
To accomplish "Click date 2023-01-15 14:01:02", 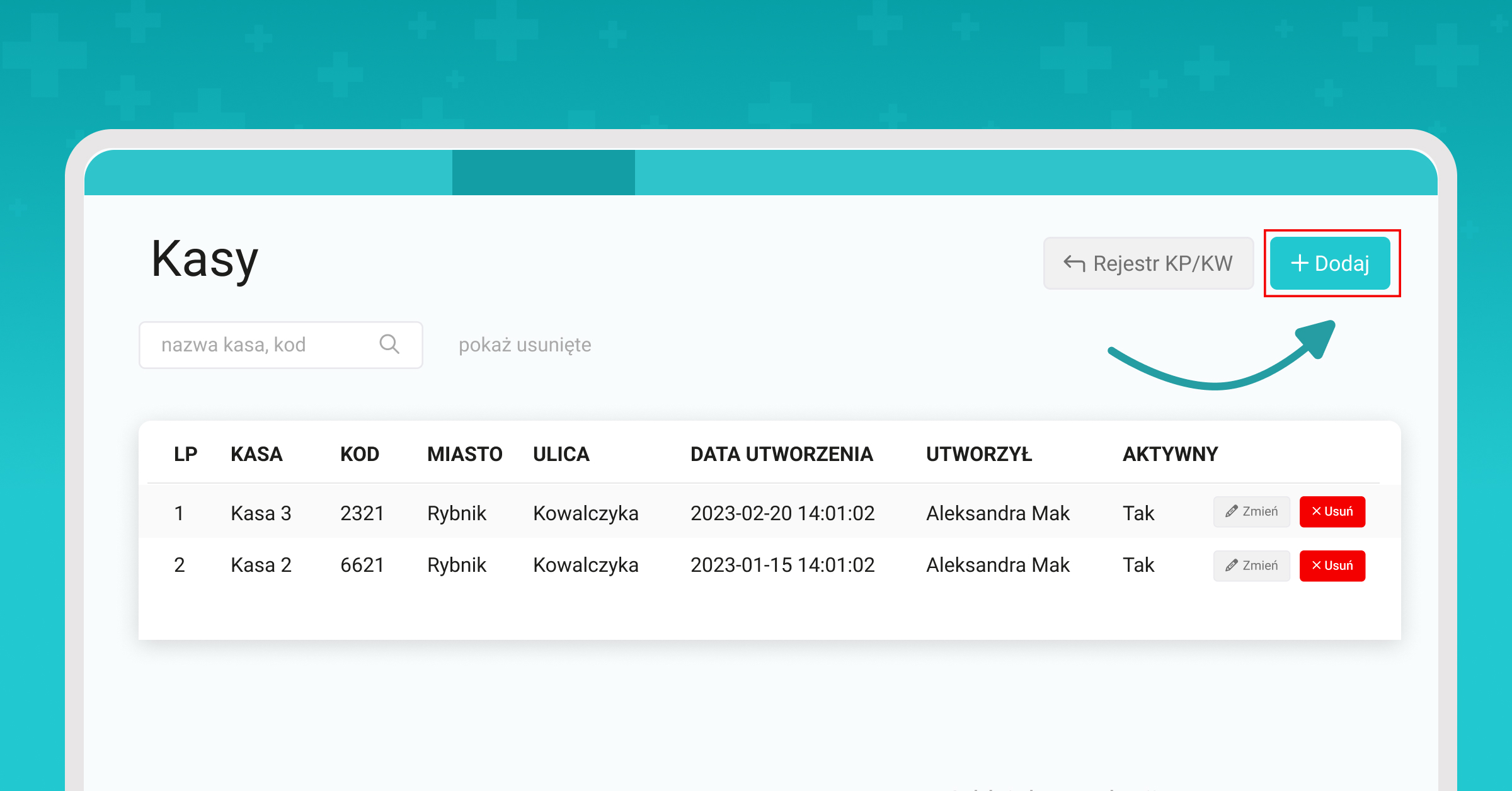I will coord(782,565).
